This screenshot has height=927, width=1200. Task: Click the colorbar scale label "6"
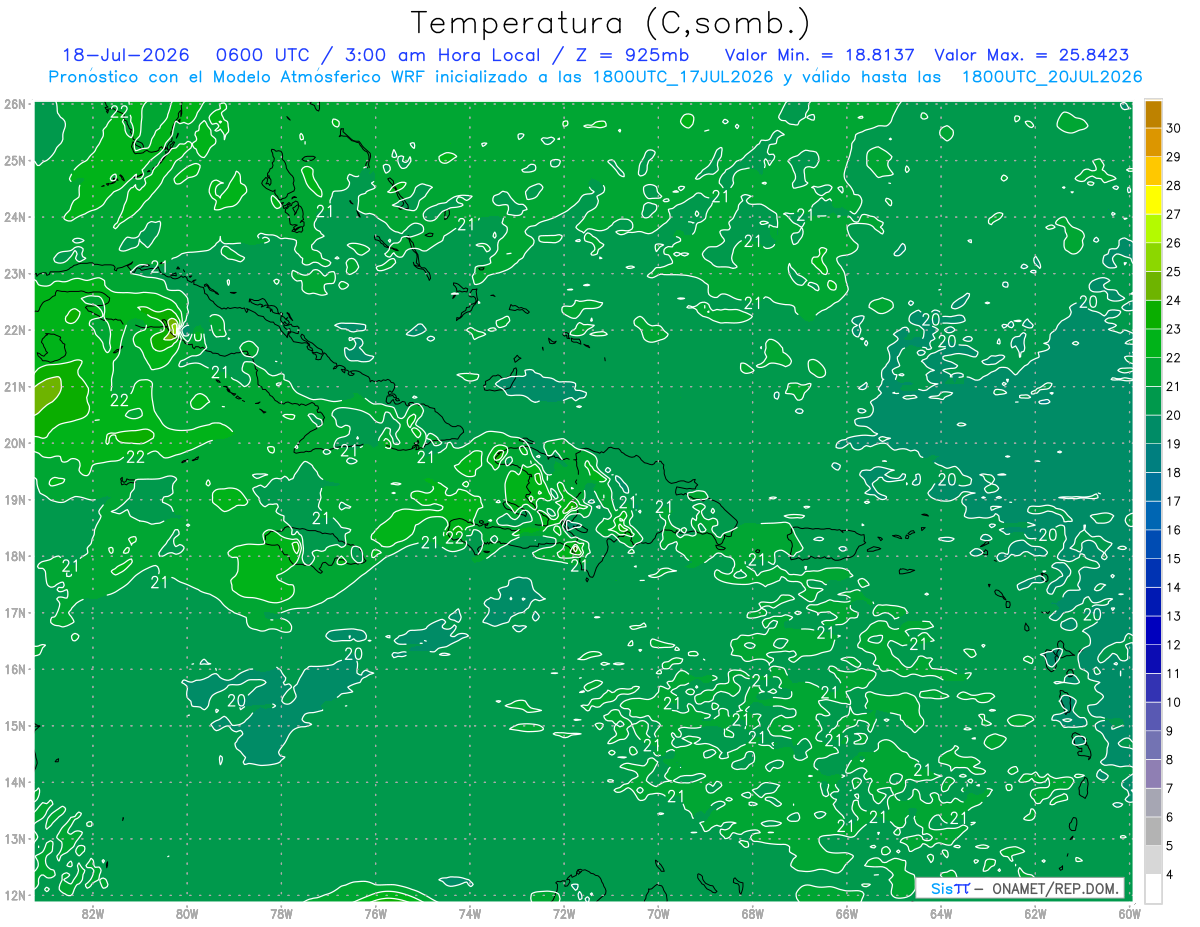point(1171,816)
